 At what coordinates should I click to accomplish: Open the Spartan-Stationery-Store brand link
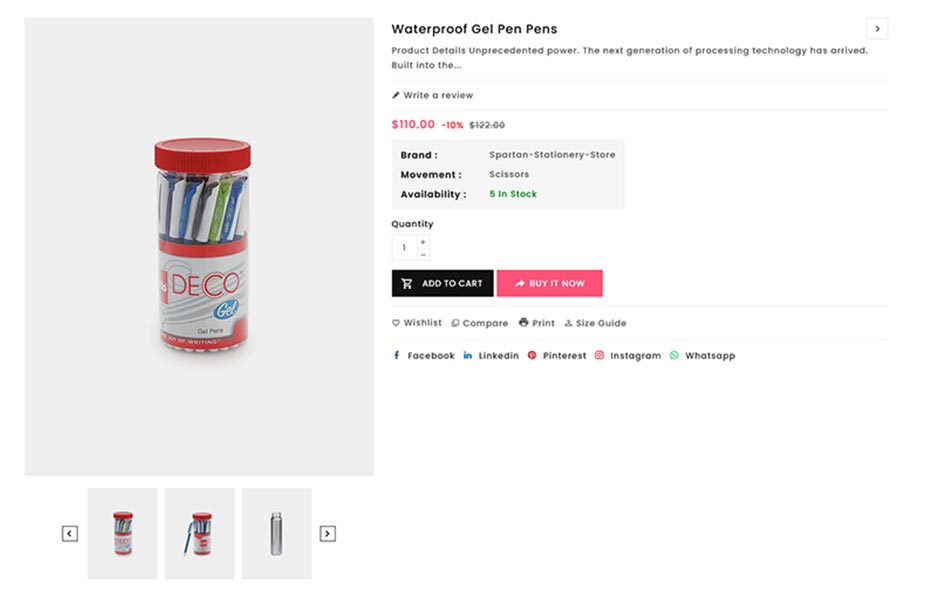point(552,155)
